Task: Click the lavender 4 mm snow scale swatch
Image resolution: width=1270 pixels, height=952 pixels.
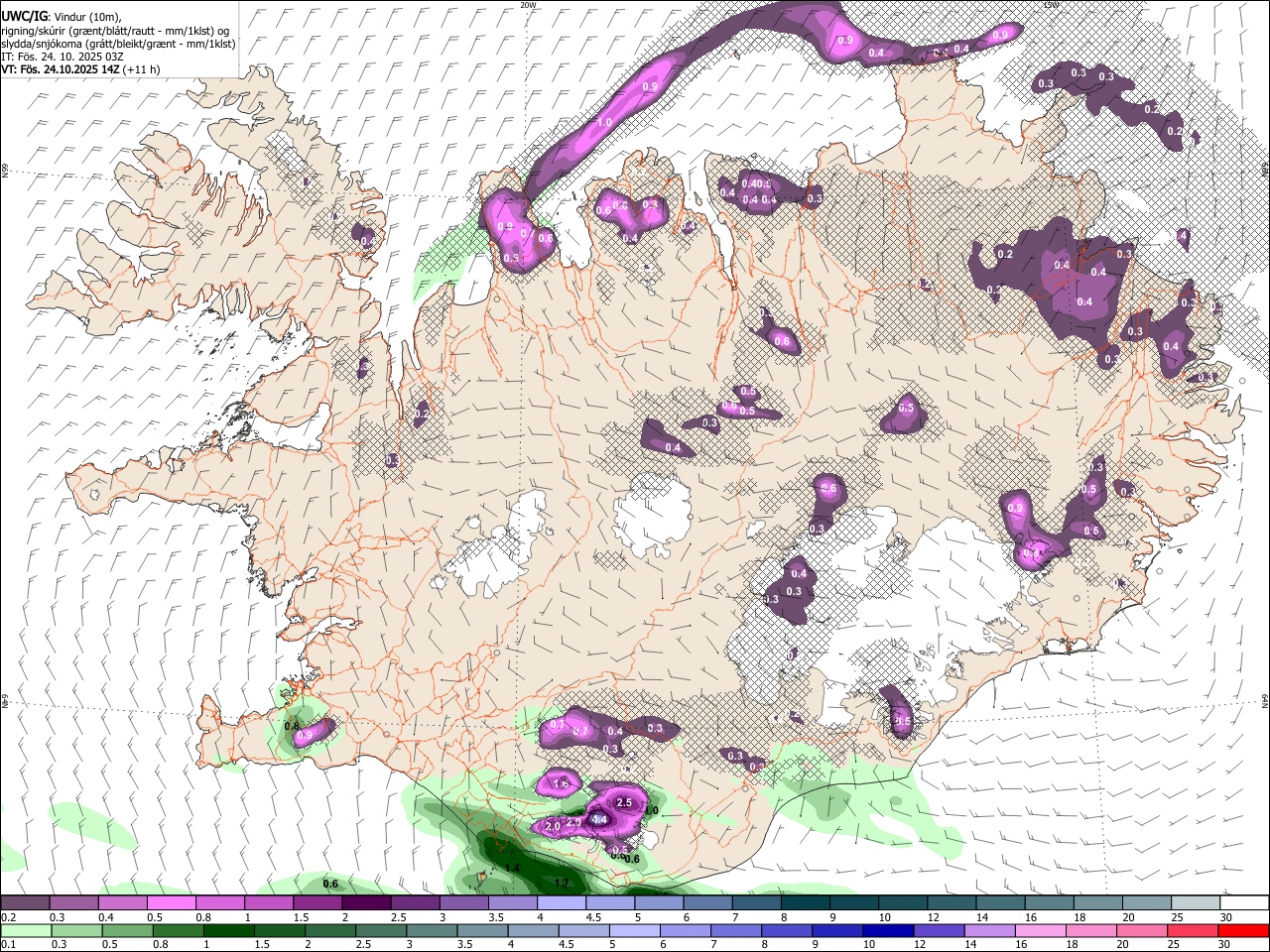Action: pos(562,902)
